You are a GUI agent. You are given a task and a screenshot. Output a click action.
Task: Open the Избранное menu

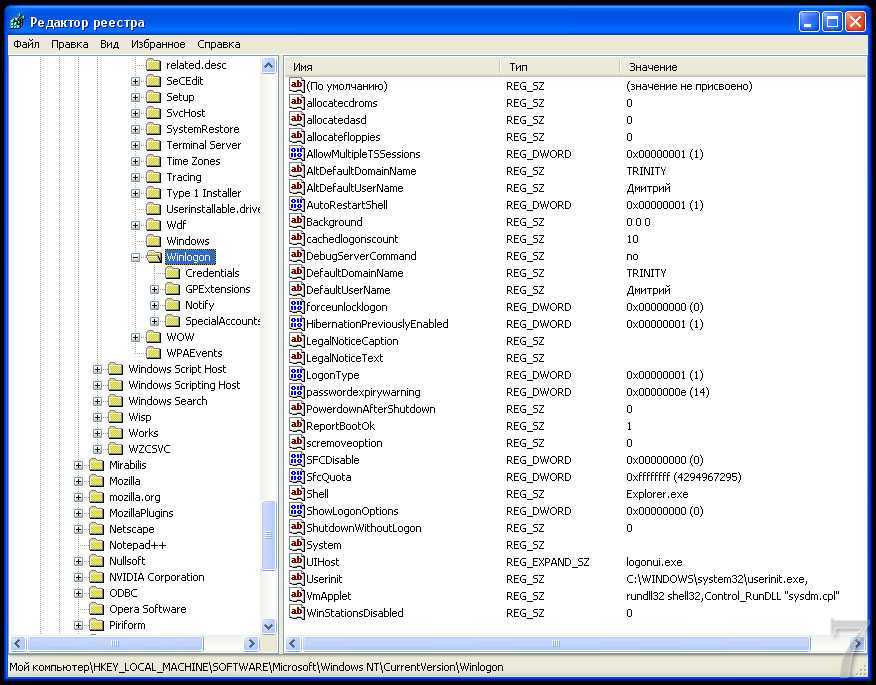pyautogui.click(x=158, y=44)
